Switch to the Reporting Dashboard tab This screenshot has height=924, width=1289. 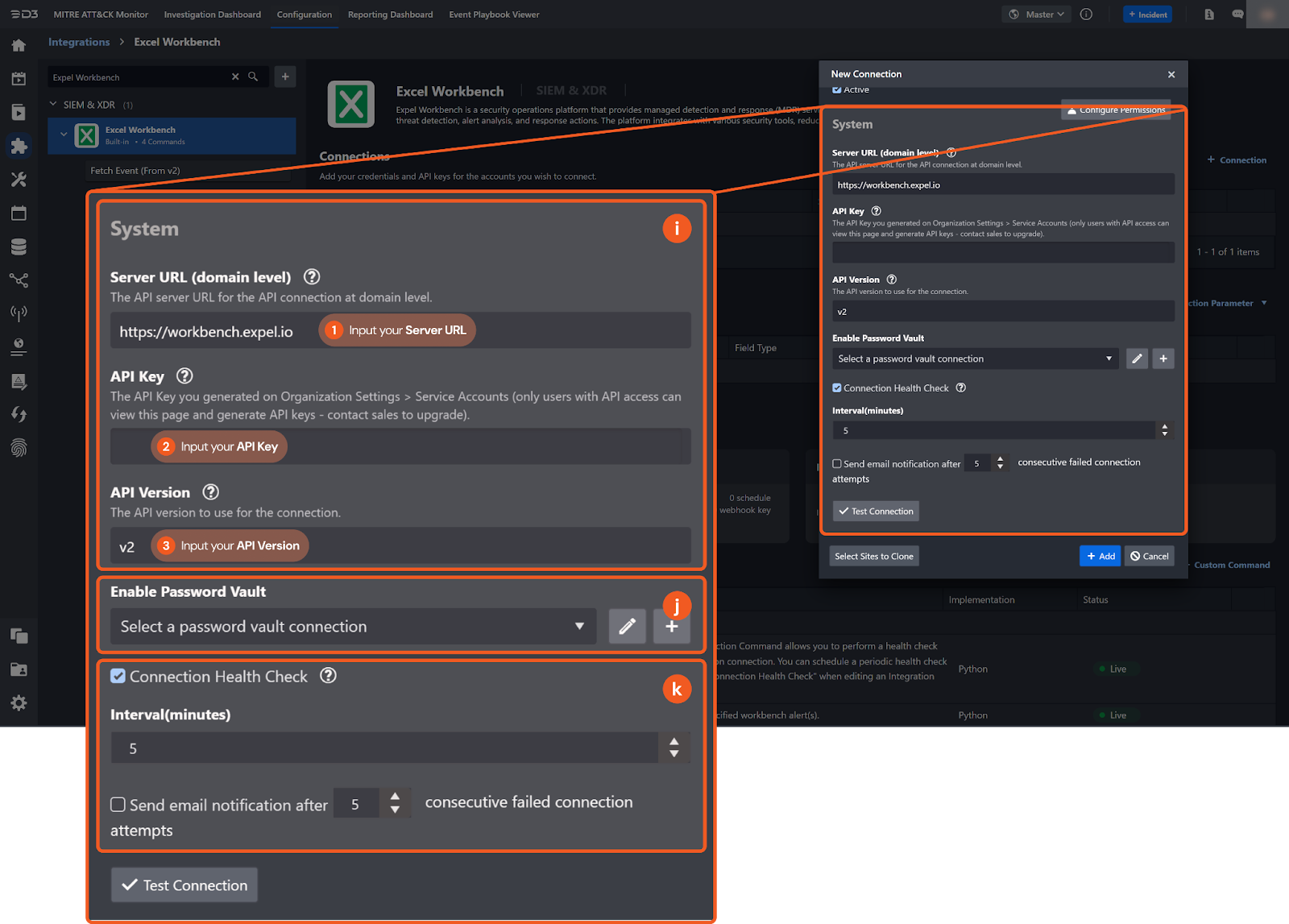pyautogui.click(x=390, y=15)
